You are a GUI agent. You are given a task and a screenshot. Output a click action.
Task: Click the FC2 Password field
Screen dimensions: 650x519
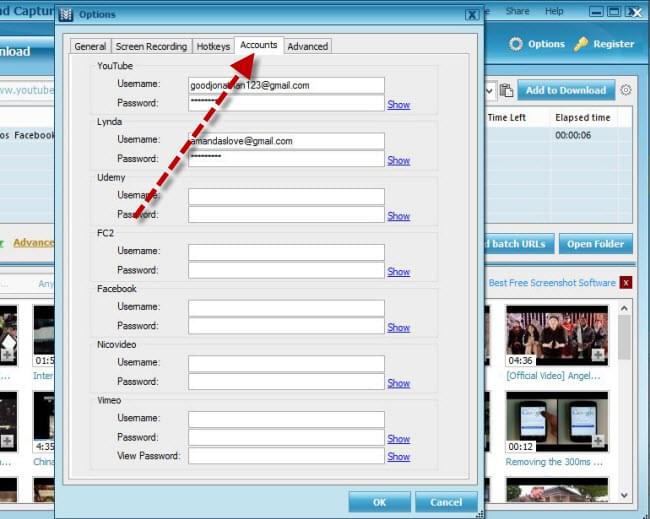point(286,270)
